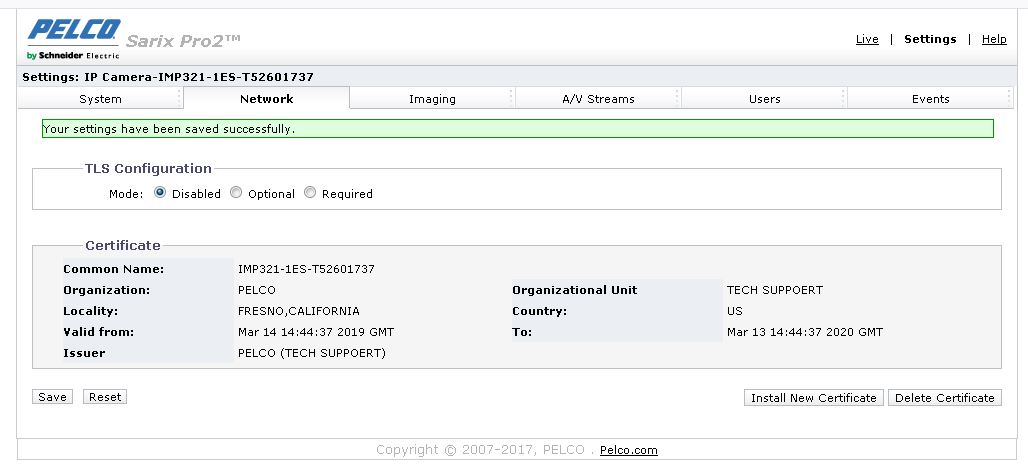
Task: Switch to the A/V Streams tab
Action: (x=598, y=99)
